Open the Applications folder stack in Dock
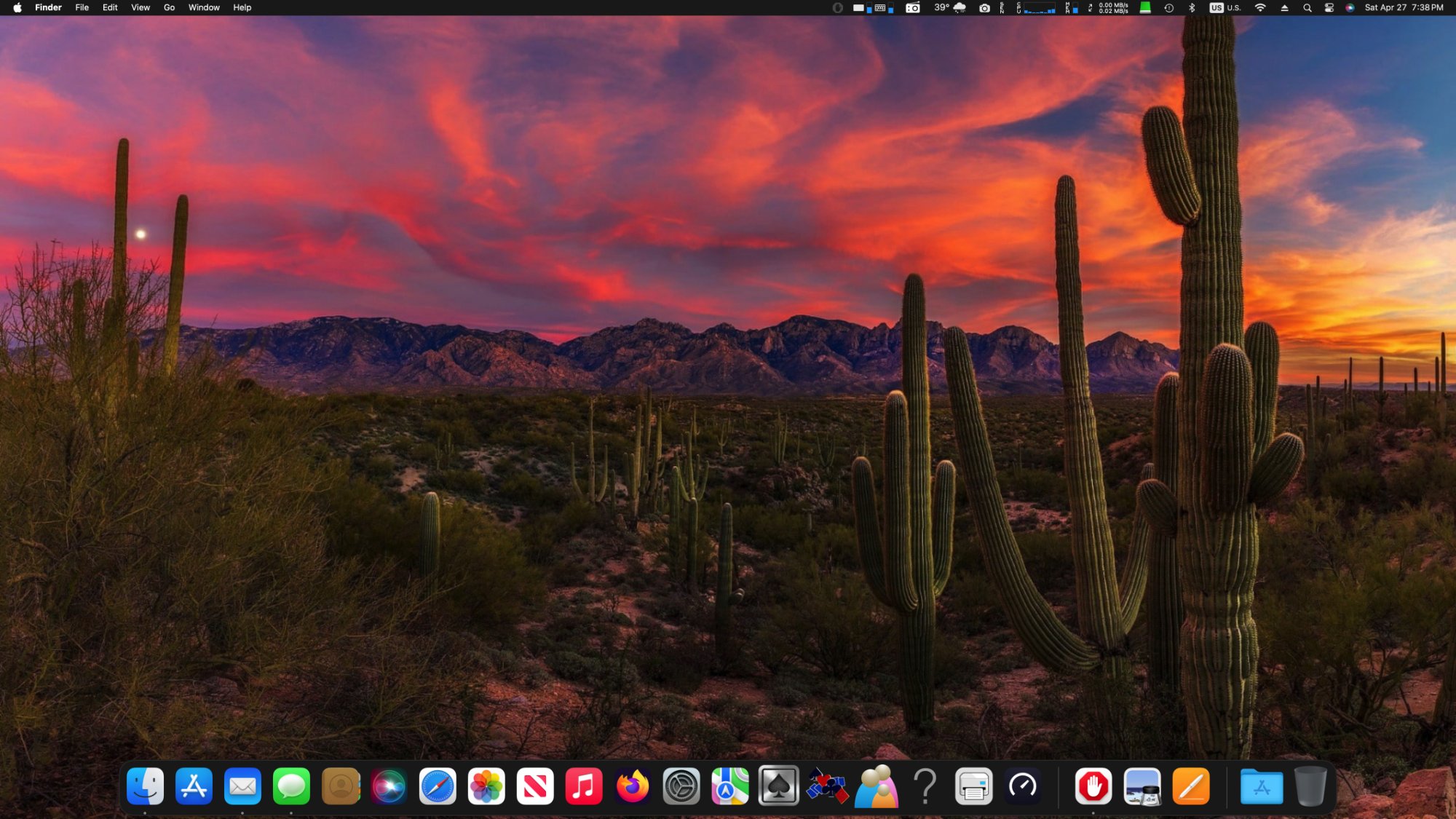 1262,786
